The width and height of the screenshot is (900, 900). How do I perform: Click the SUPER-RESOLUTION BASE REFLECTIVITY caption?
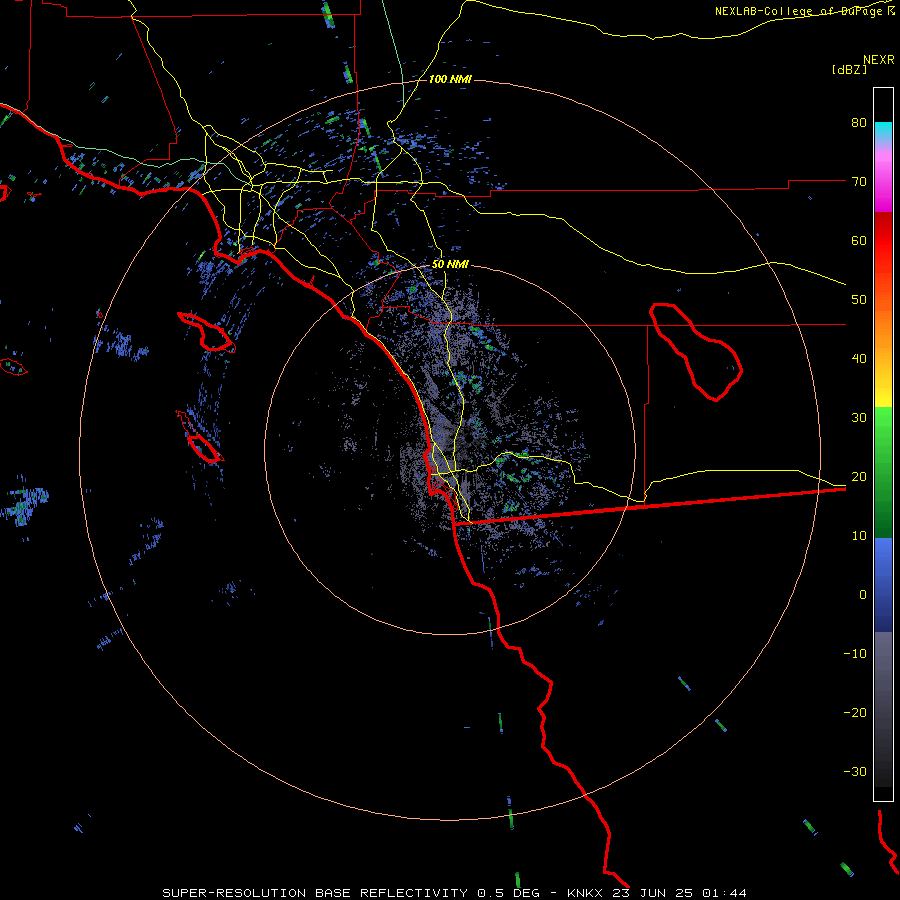315,893
